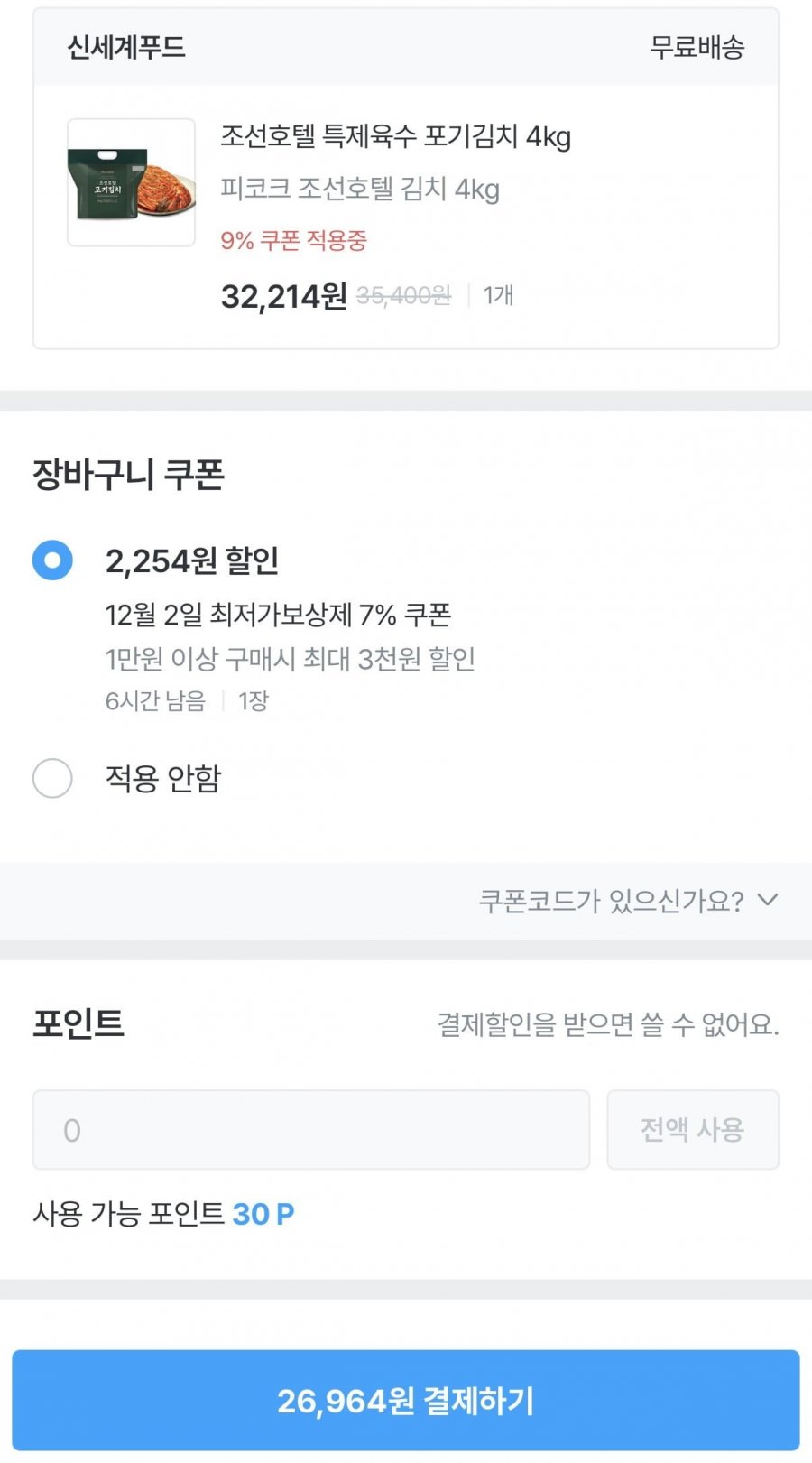Image resolution: width=812 pixels, height=1463 pixels.
Task: Tap the chevron next to 쿠폰코드가 있으신가요?
Action: pos(768,900)
